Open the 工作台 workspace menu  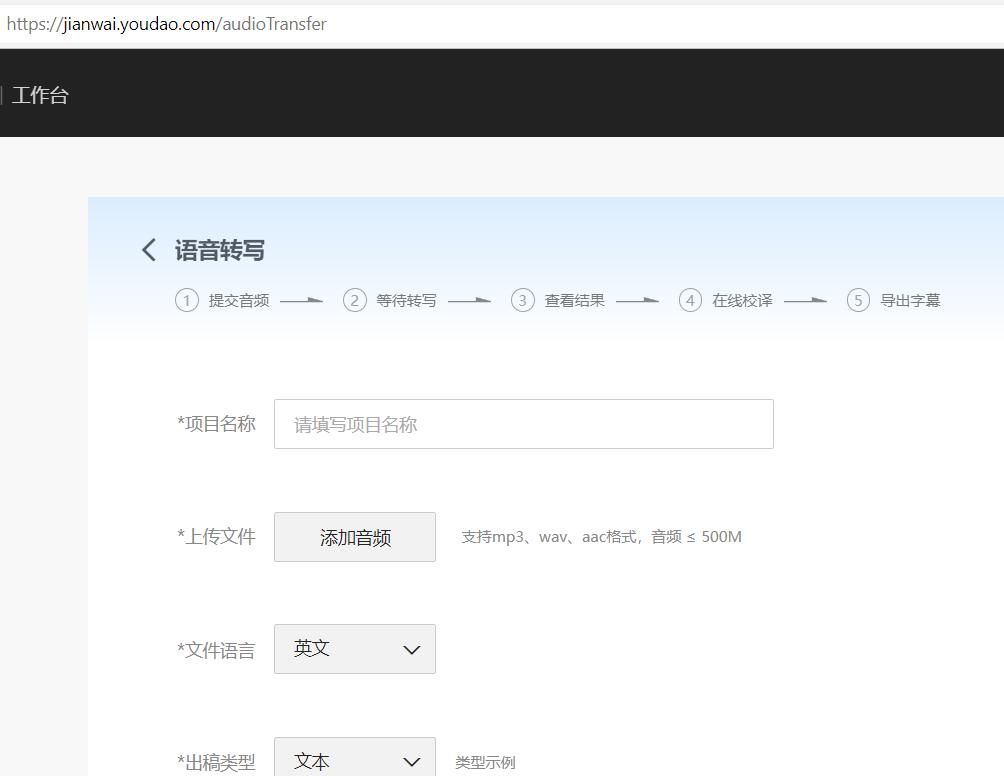click(40, 95)
